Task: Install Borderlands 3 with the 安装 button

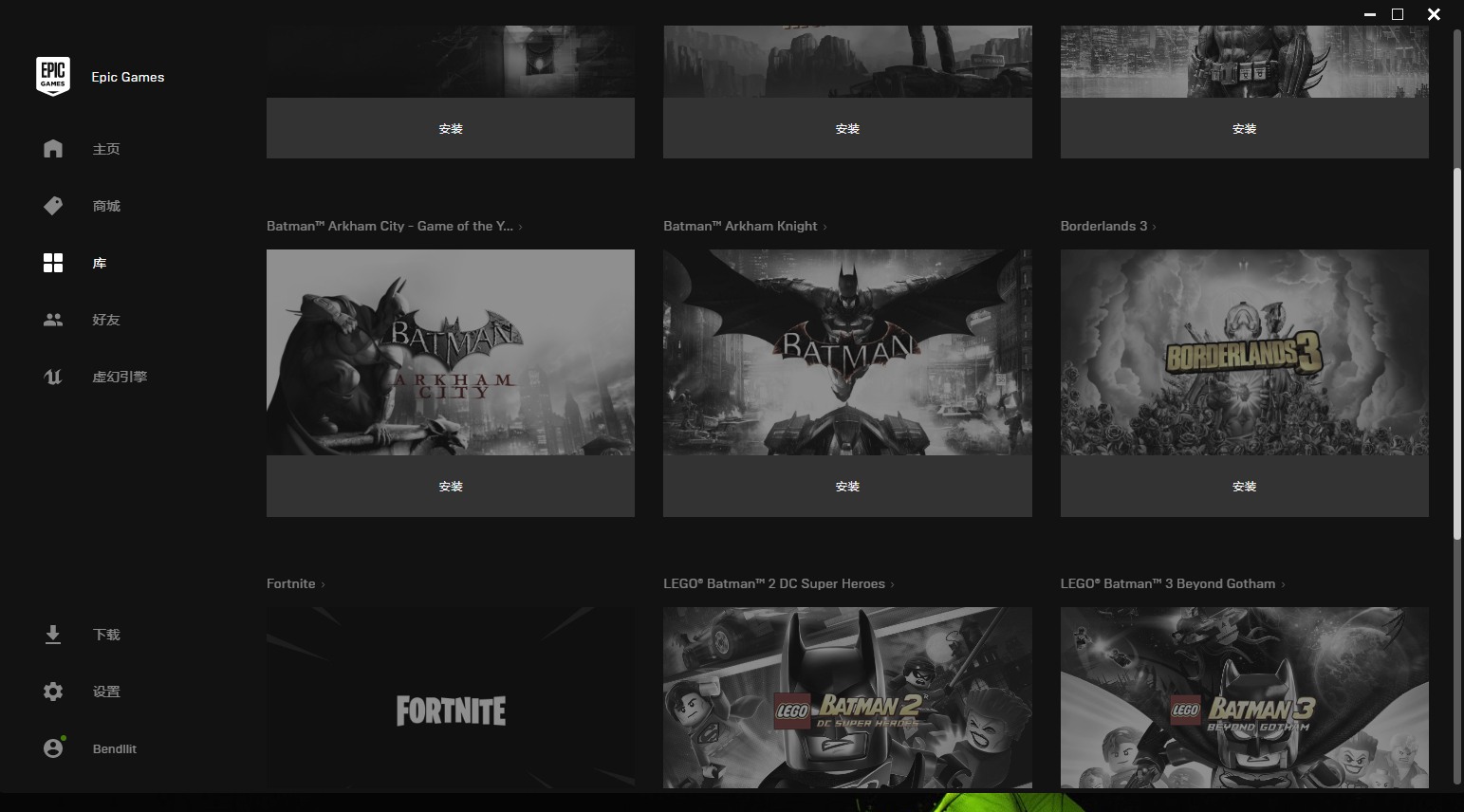Action: (x=1244, y=486)
